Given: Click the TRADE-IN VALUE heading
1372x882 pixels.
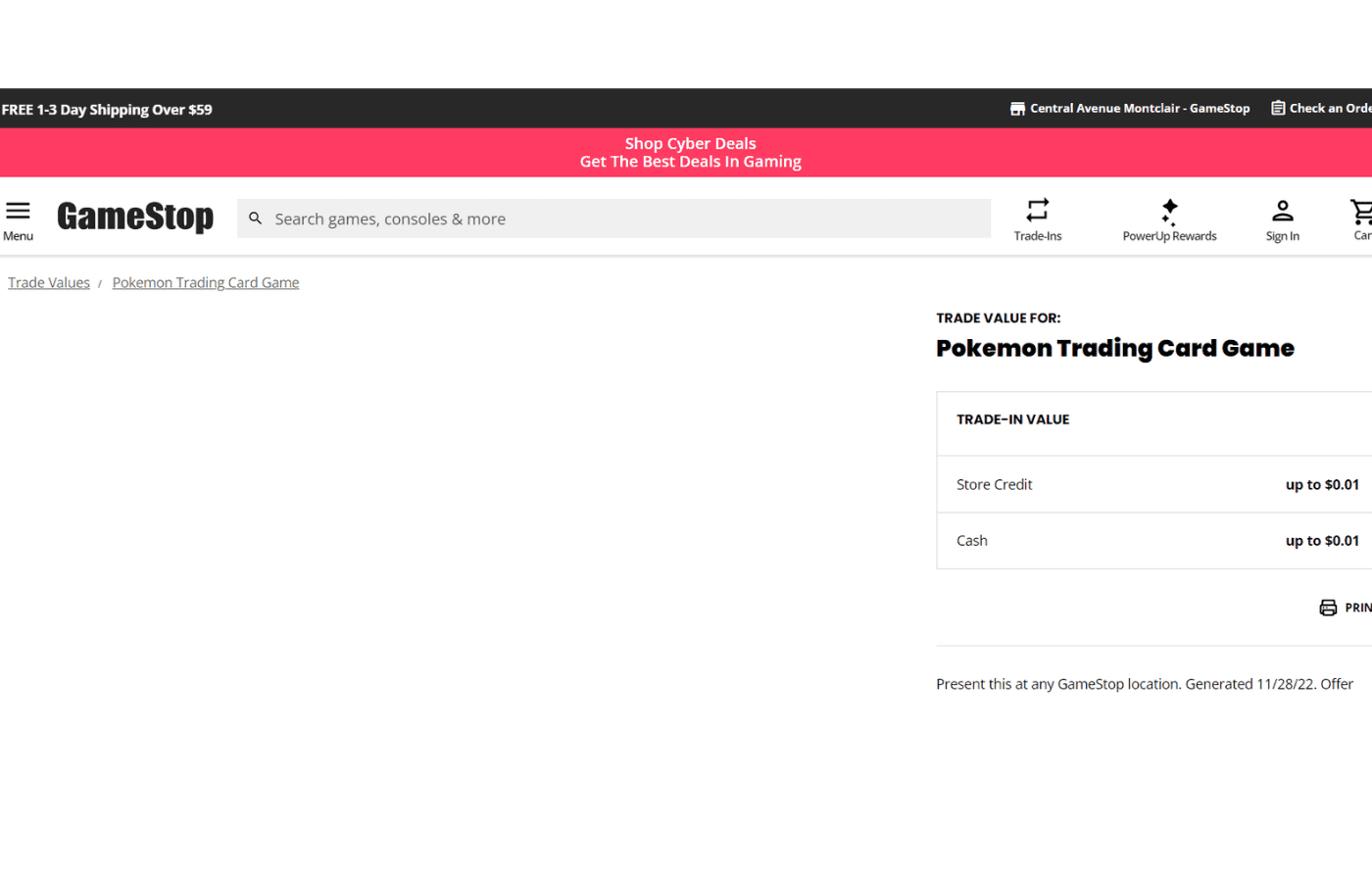Looking at the screenshot, I should pyautogui.click(x=1012, y=419).
